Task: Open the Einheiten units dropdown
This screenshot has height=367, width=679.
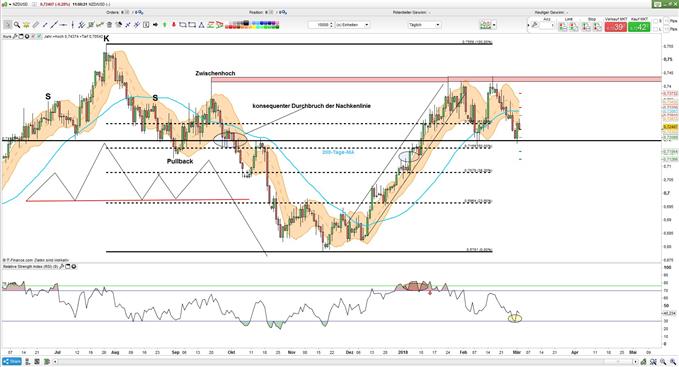Action: pos(352,25)
